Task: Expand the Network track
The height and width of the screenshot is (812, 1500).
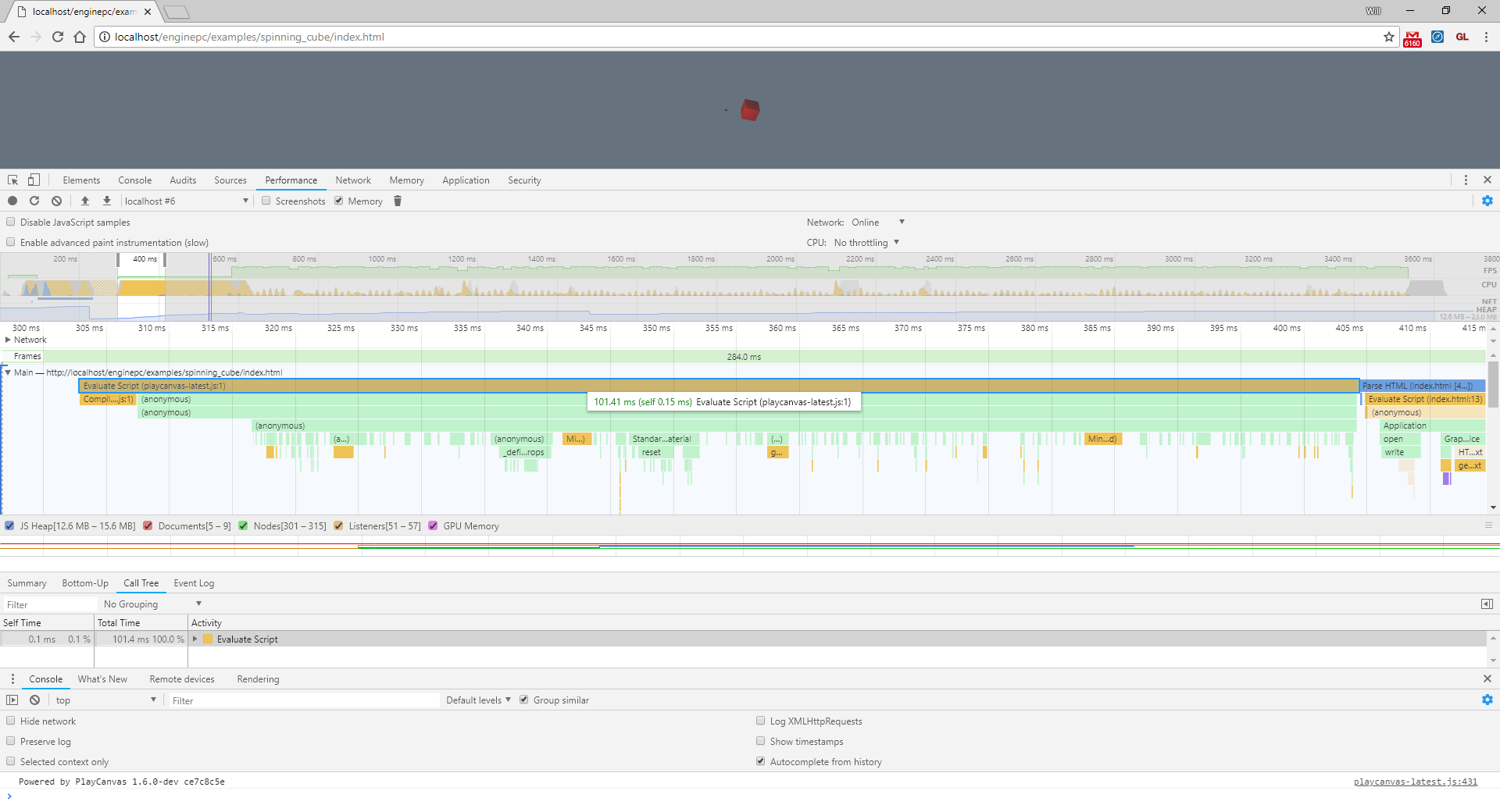Action: click(8, 340)
